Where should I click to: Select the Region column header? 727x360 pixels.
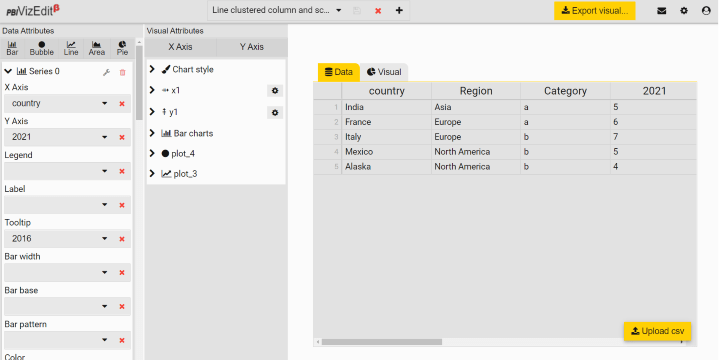476,91
